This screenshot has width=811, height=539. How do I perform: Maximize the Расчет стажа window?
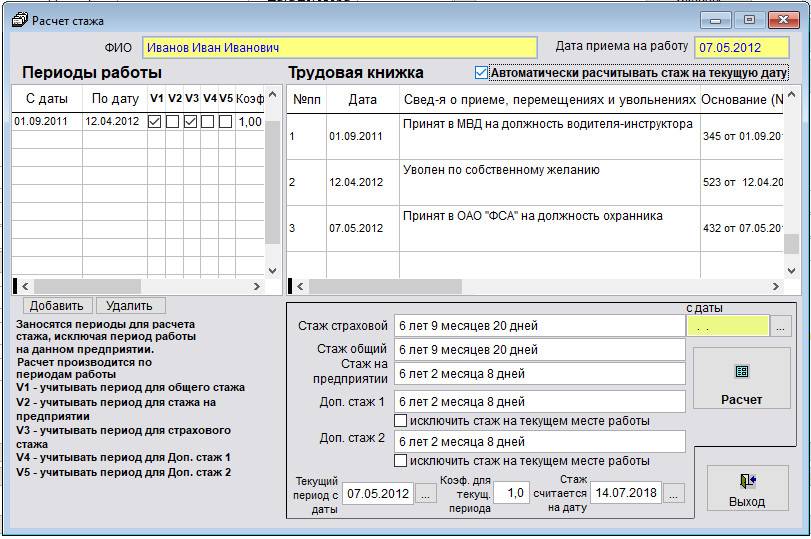coord(749,19)
